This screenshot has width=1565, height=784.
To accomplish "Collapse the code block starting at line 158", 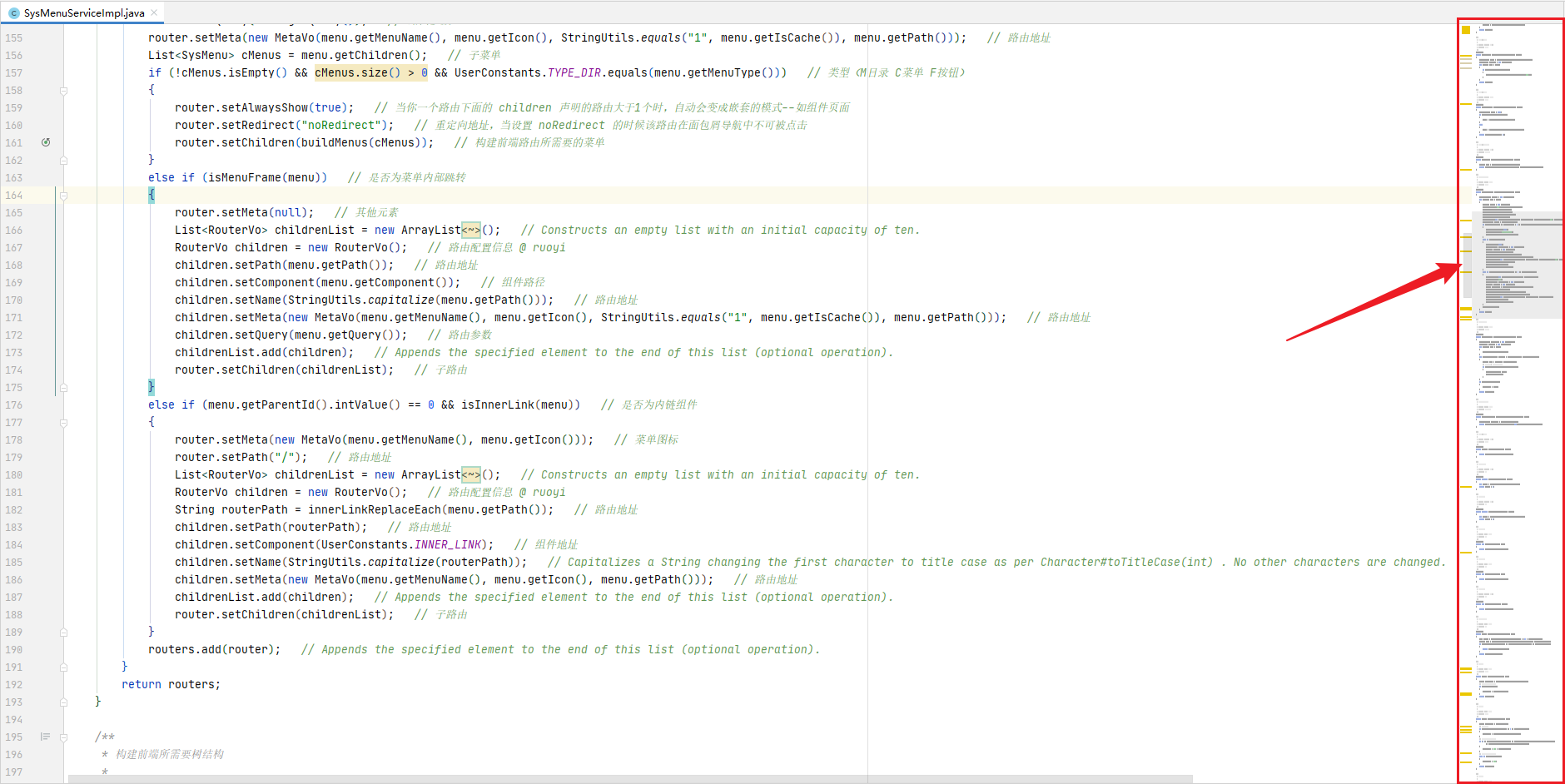I will click(63, 91).
